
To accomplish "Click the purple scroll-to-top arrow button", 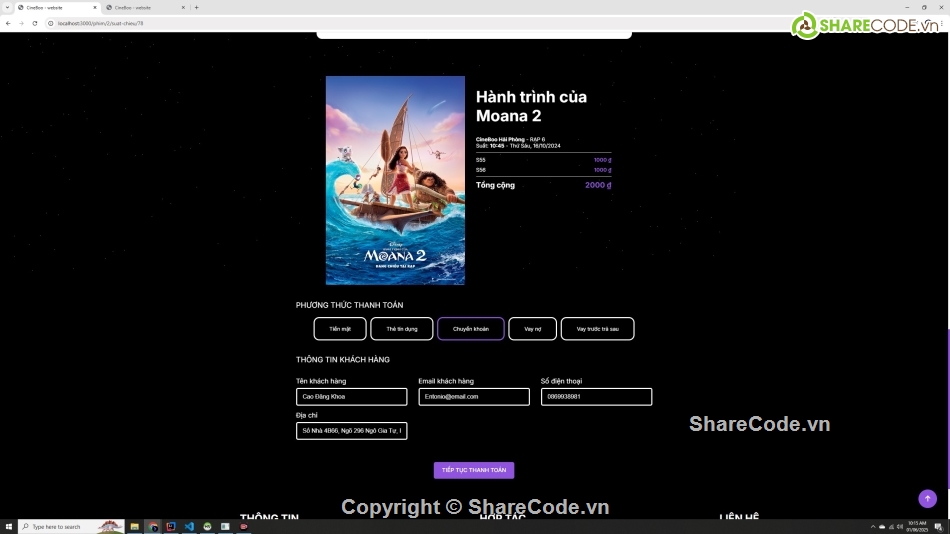I will [x=928, y=498].
